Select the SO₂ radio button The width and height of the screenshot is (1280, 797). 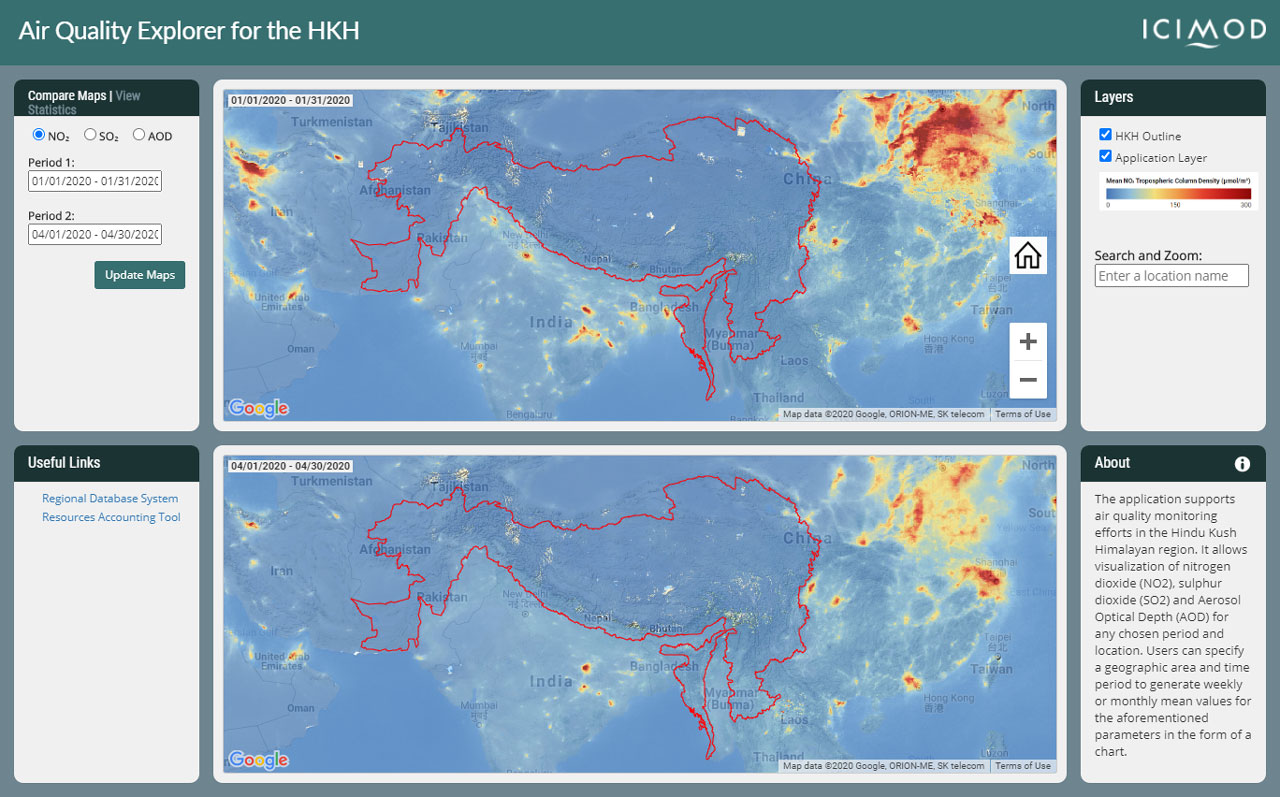tap(90, 134)
